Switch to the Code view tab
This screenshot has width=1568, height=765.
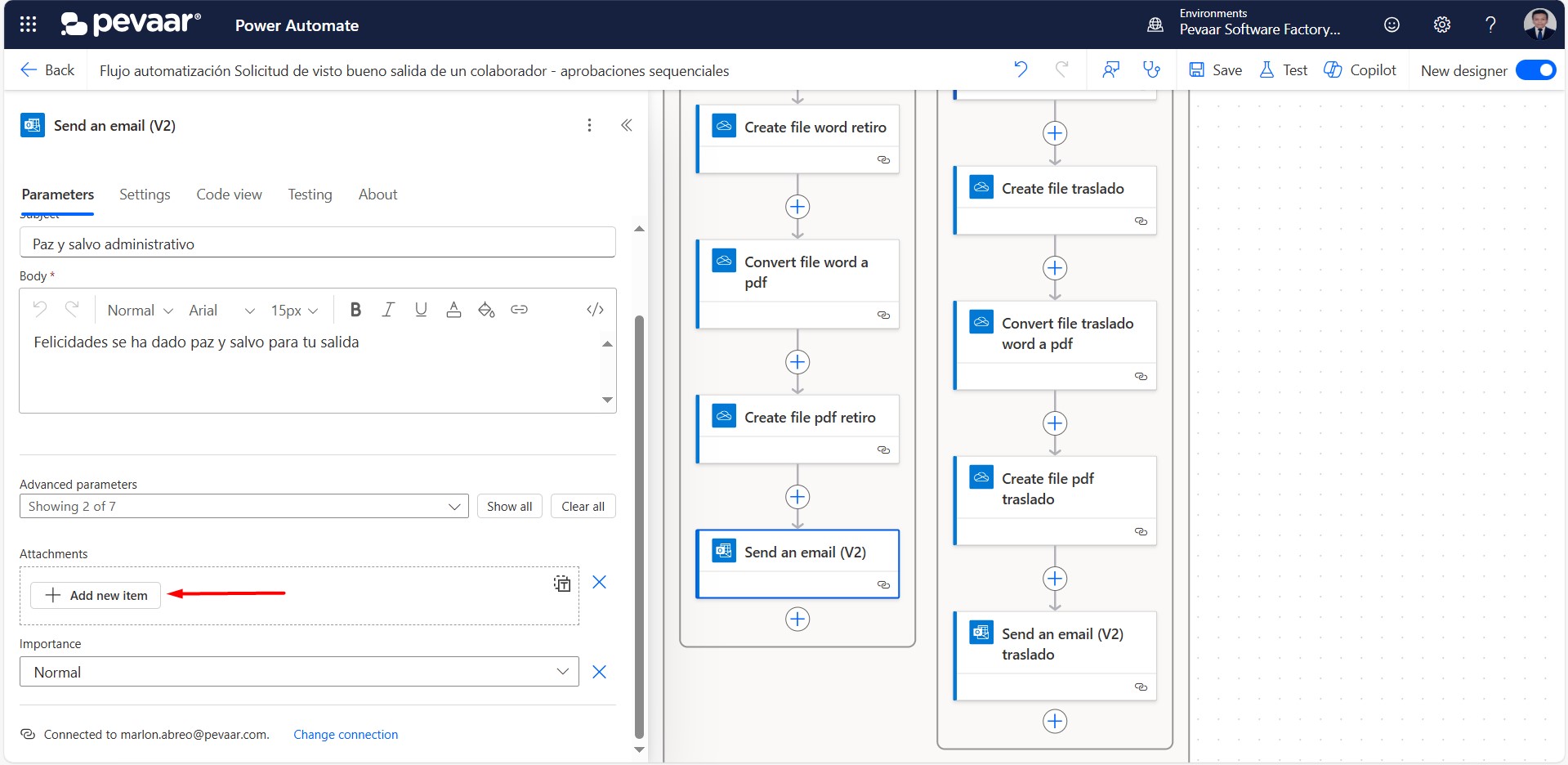229,195
